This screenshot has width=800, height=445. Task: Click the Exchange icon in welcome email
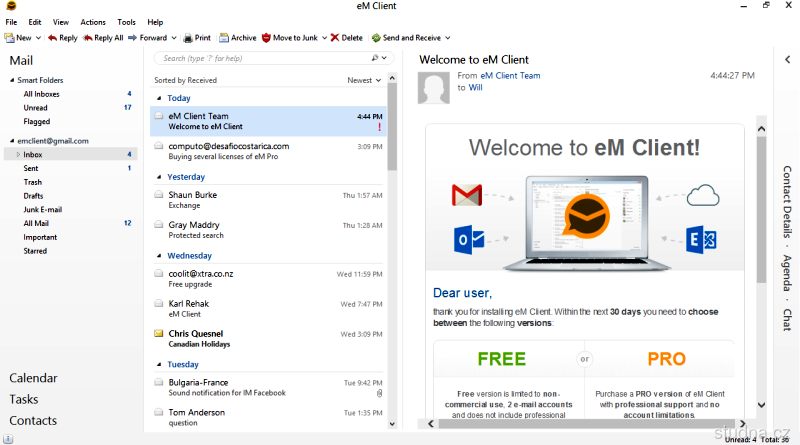701,239
